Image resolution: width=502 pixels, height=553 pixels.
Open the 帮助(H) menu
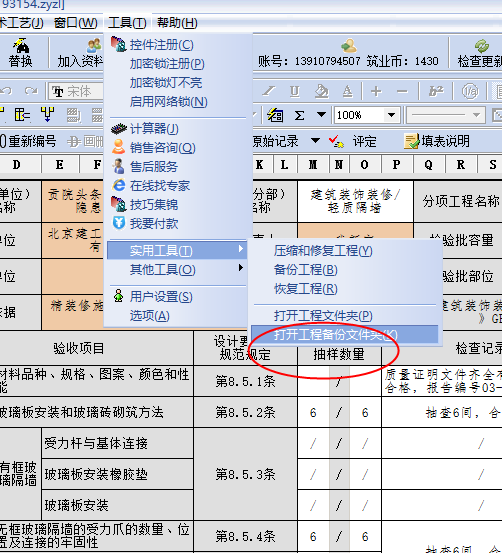[177, 23]
